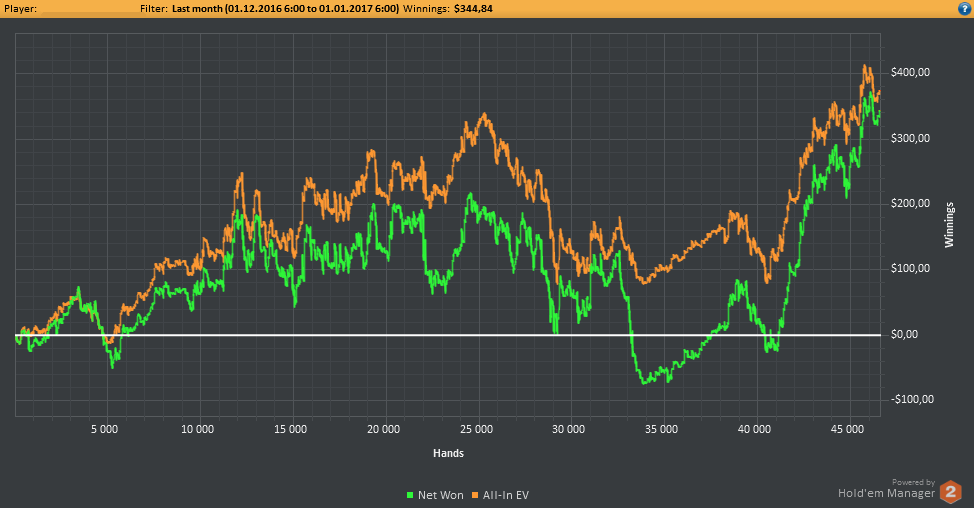974x508 pixels.
Task: Click the 5 000 hands axis tick
Action: click(x=104, y=429)
